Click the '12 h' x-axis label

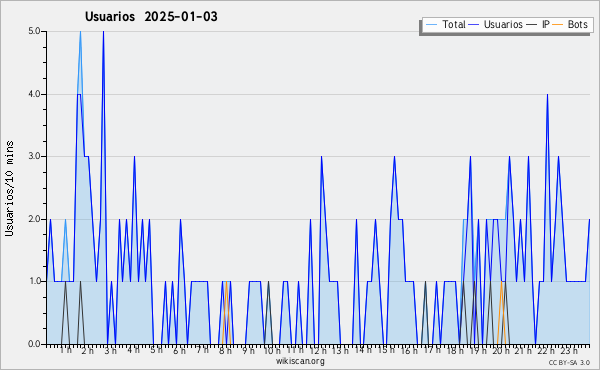[318, 350]
